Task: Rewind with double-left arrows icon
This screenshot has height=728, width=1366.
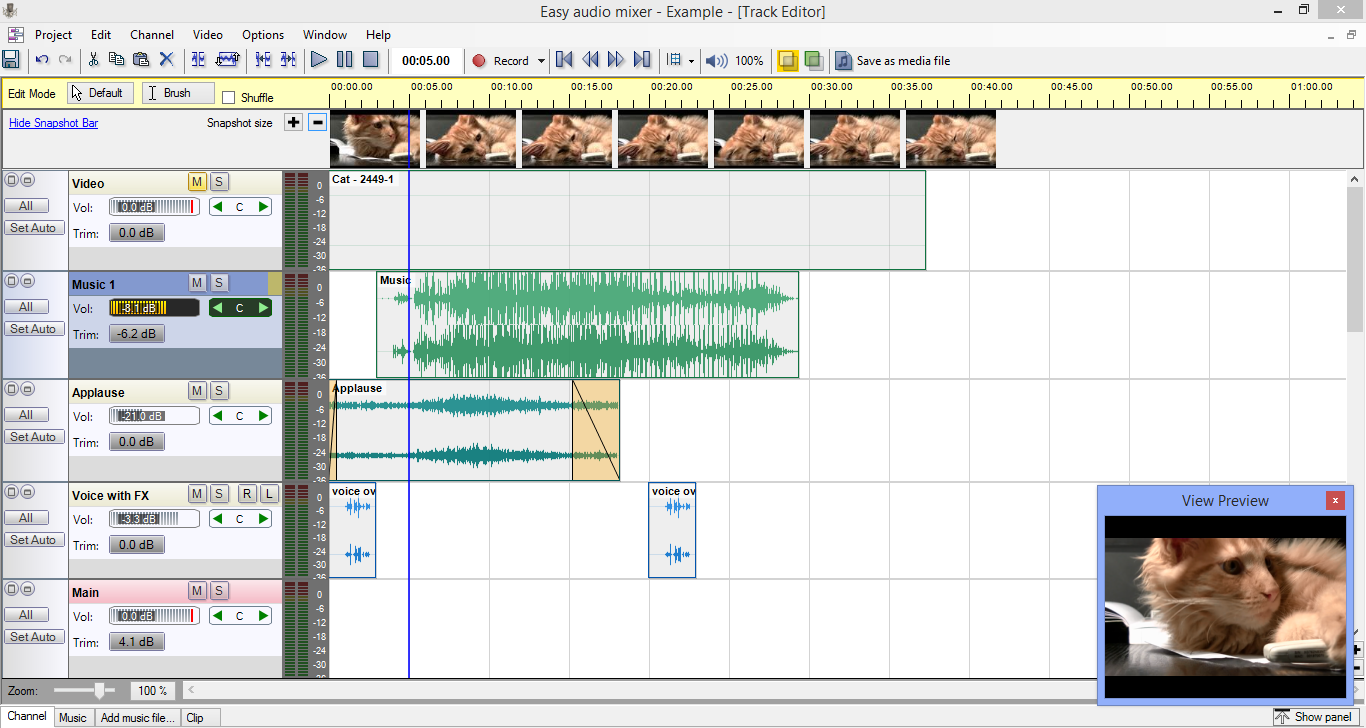Action: coord(590,60)
